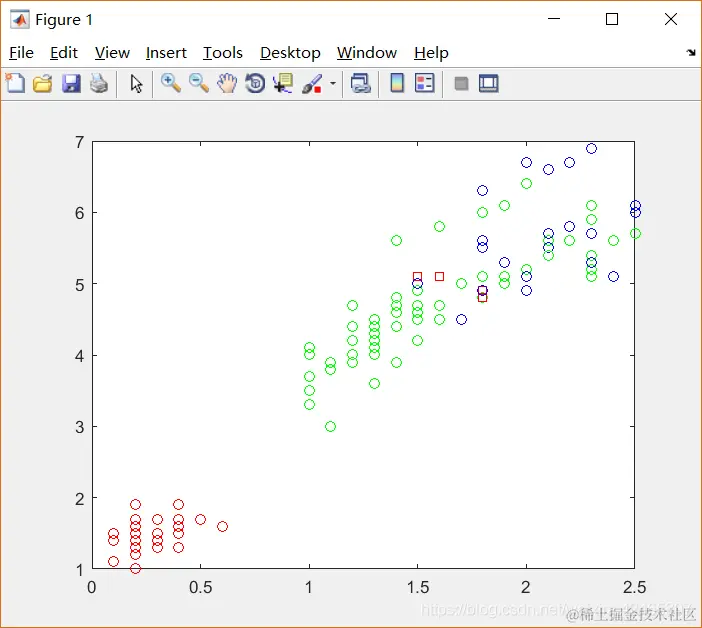
Task: Click the x-axis label 1.5
Action: [x=418, y=587]
